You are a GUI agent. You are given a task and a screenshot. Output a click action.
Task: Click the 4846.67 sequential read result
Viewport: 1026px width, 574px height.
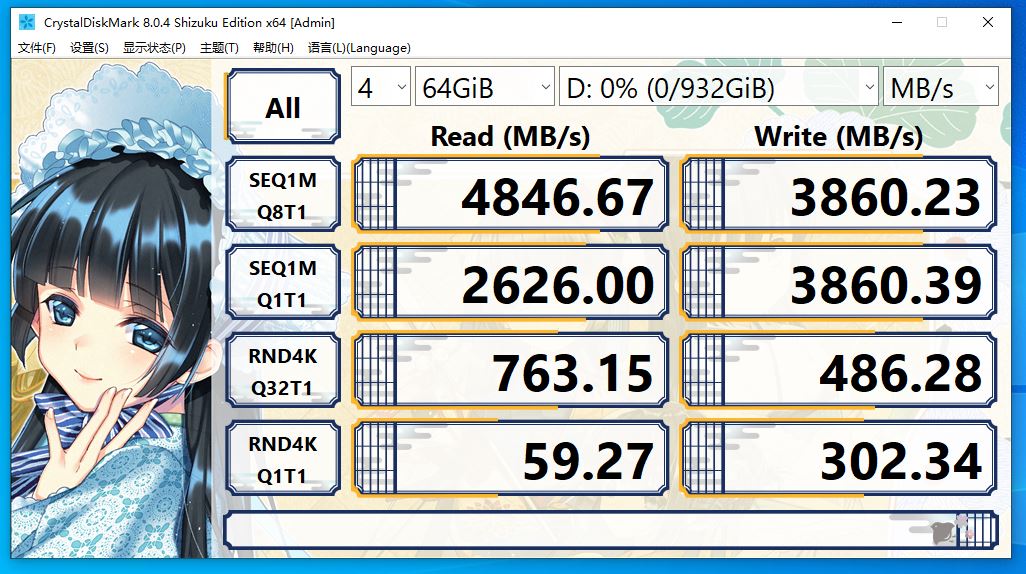tap(510, 194)
